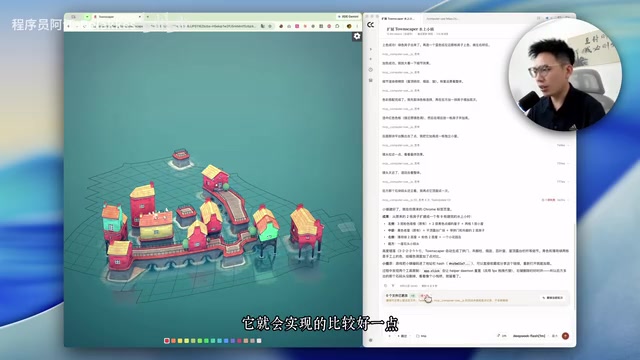Click the red send button in chat
The image size is (640, 360).
(x=565, y=336)
